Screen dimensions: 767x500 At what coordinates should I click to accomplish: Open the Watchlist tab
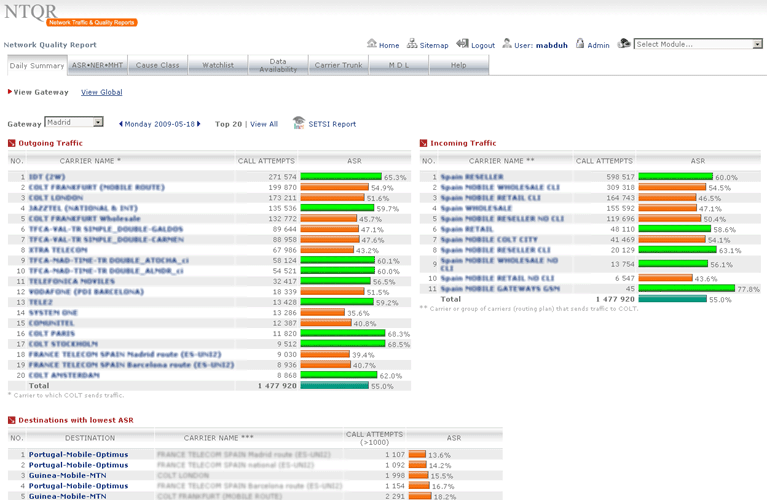218,65
